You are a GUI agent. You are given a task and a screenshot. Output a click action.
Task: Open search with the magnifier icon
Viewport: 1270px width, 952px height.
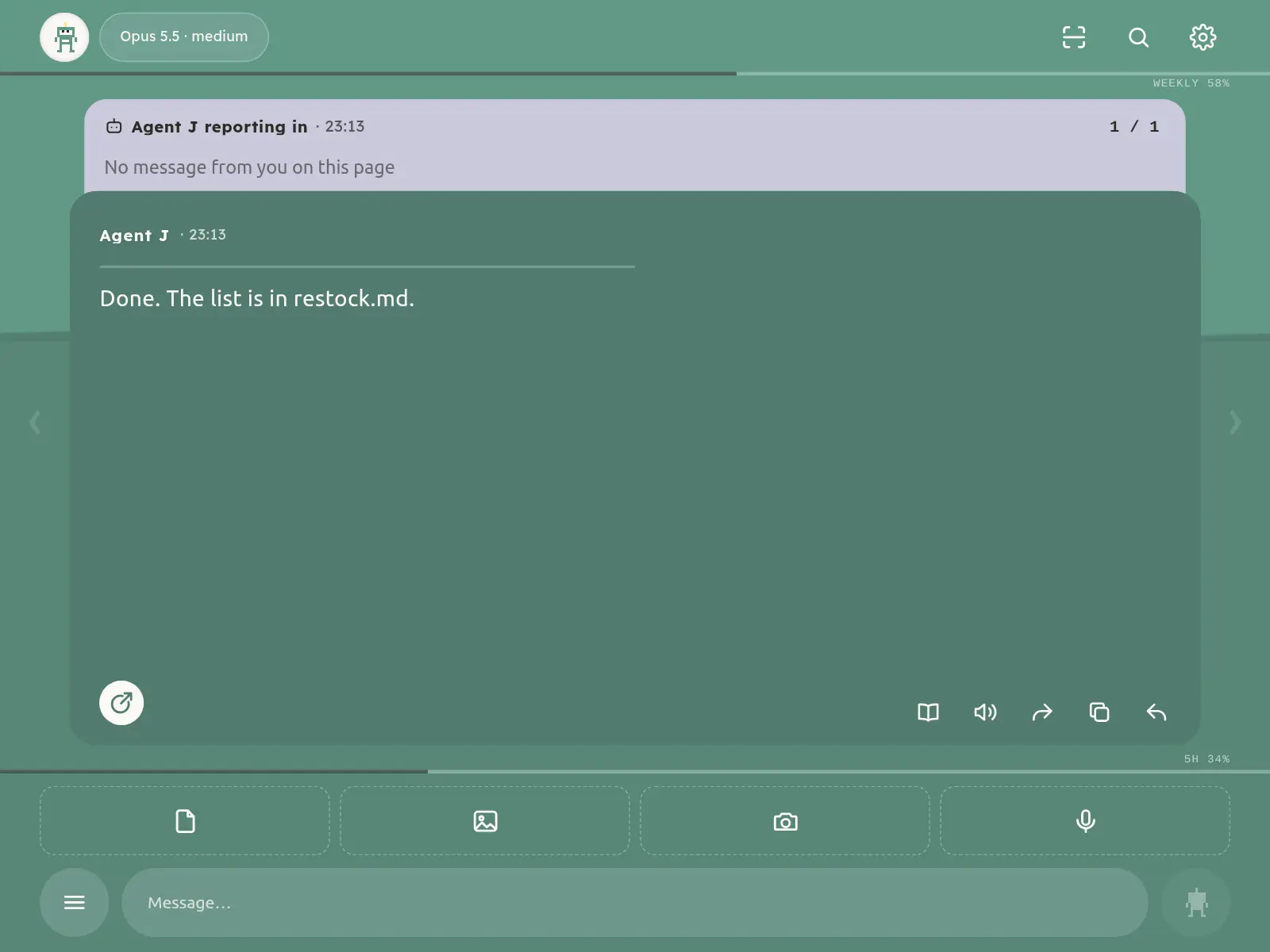point(1138,37)
